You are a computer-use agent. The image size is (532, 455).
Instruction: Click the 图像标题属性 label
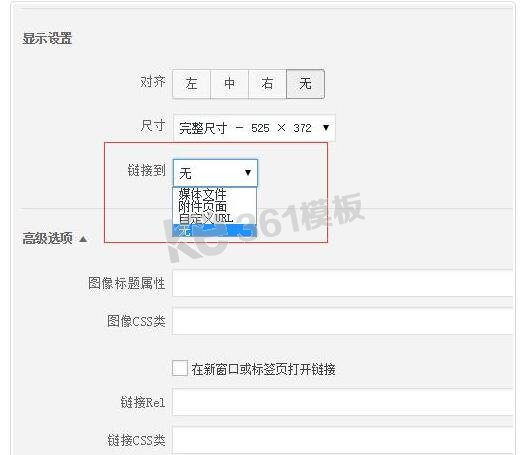tap(127, 283)
